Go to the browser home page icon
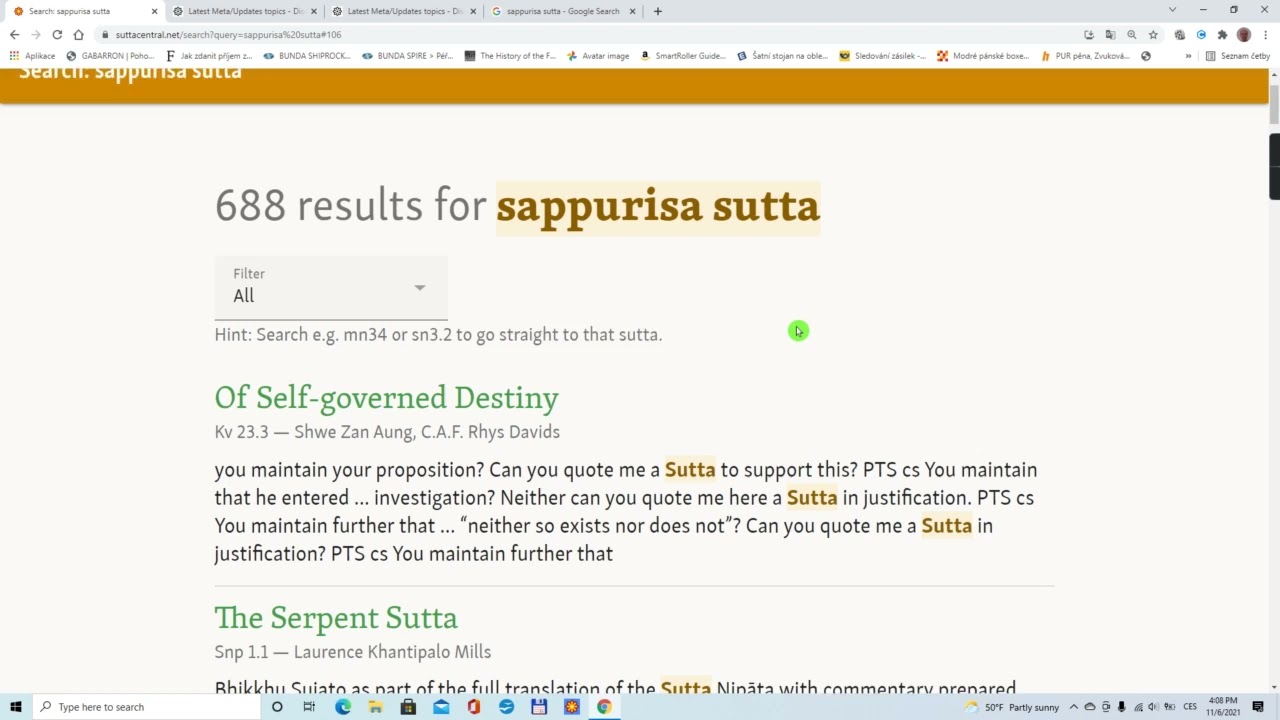The width and height of the screenshot is (1280, 720). click(x=79, y=35)
